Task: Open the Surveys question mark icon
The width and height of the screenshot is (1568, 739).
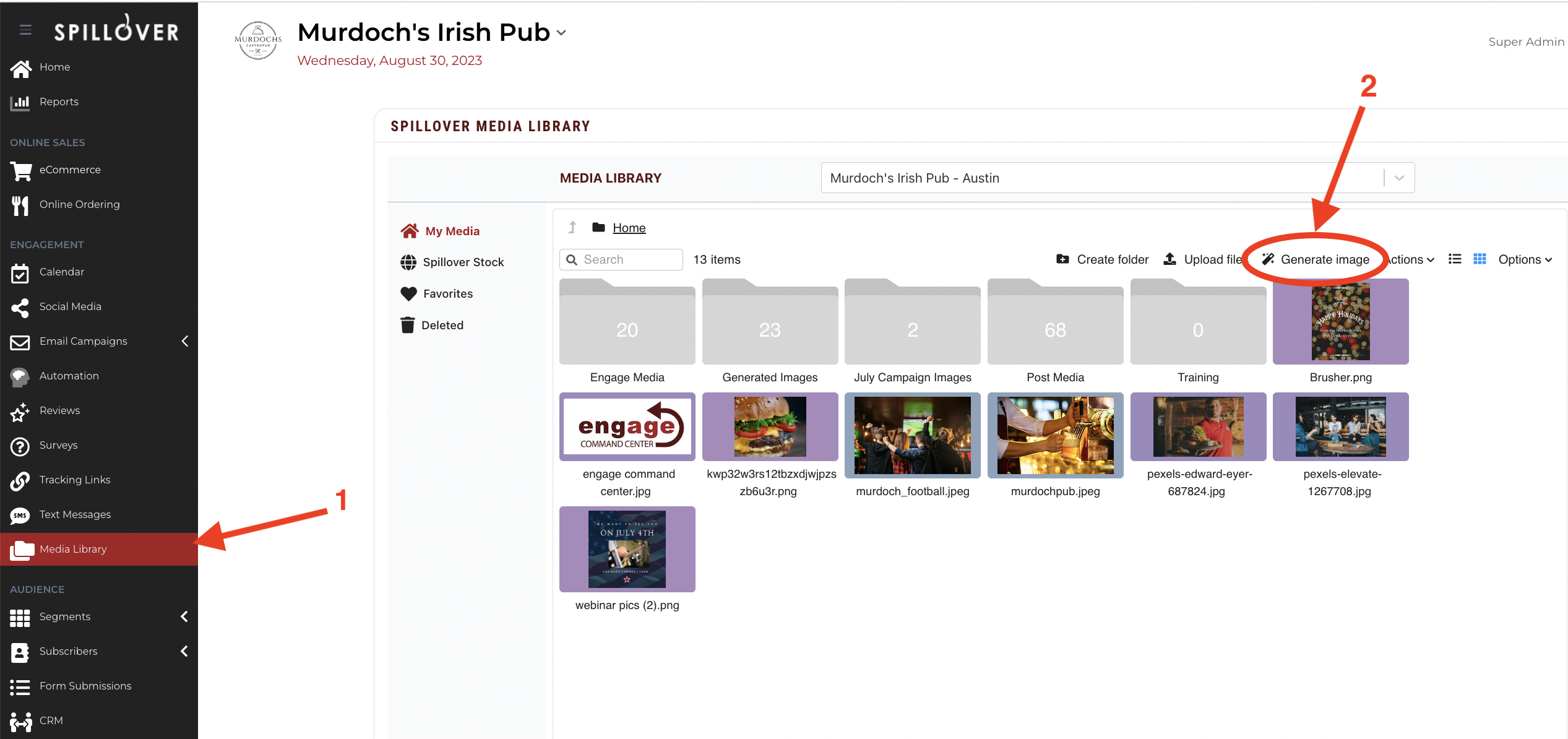Action: pyautogui.click(x=20, y=446)
